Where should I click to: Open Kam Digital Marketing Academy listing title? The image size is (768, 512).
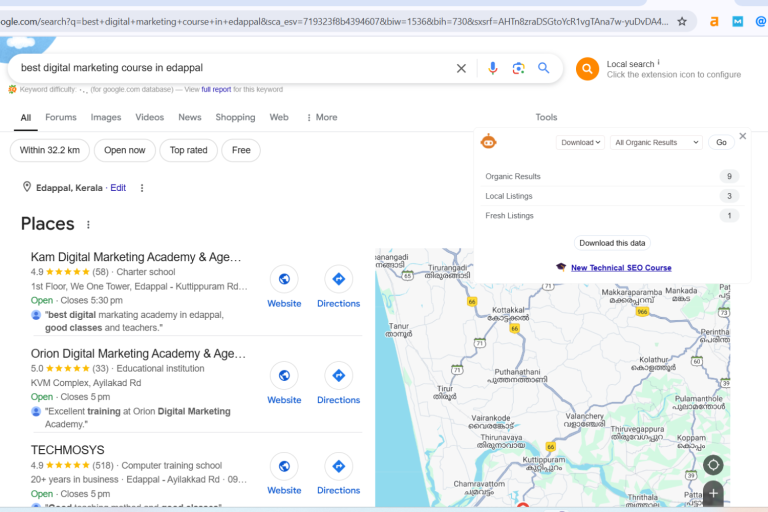tap(136, 257)
